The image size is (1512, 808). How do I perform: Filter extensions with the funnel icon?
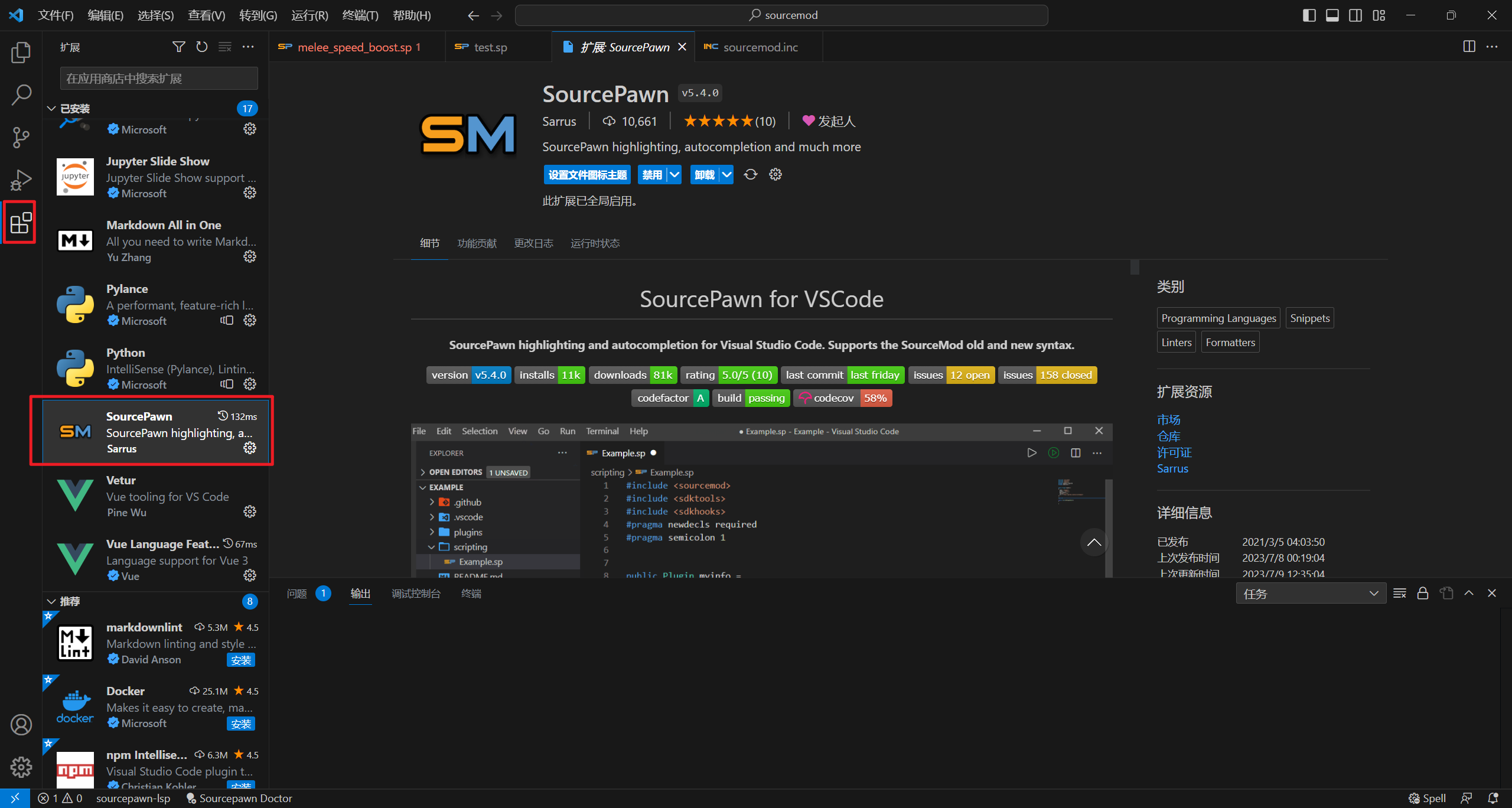click(x=178, y=47)
